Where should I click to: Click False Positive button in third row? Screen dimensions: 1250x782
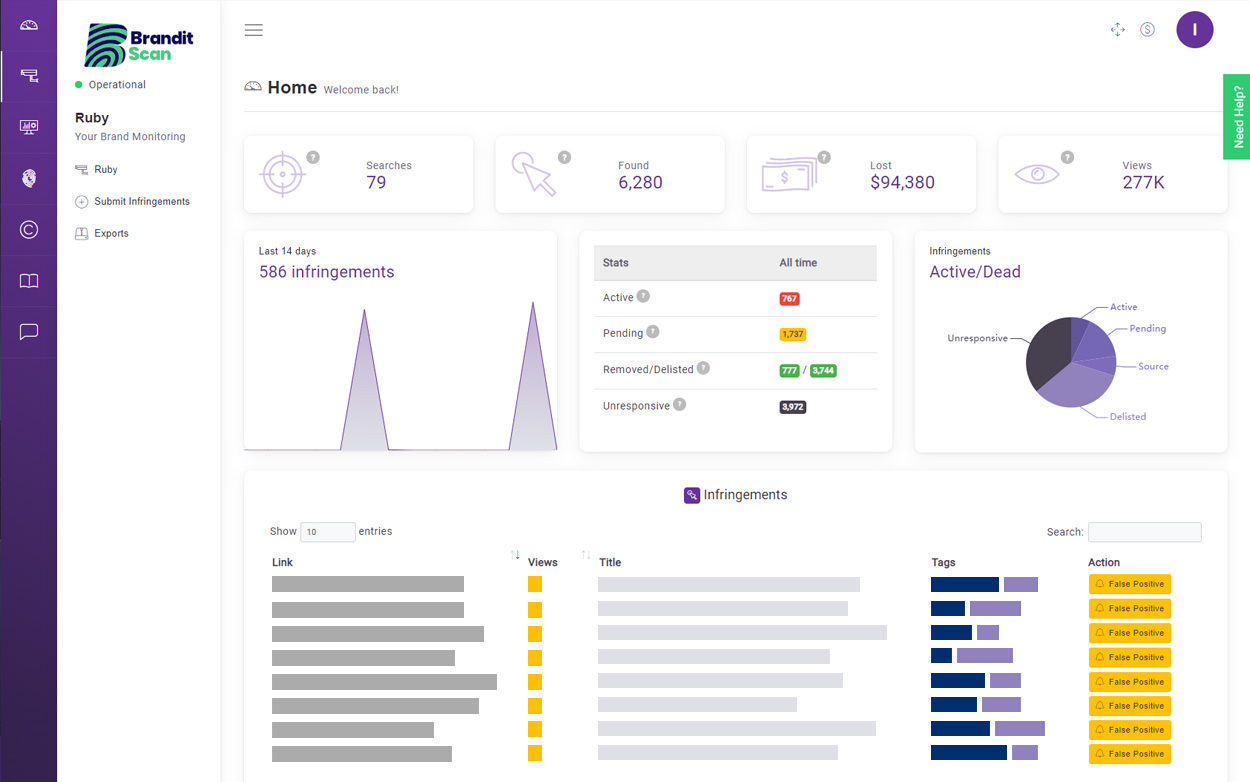[1130, 633]
